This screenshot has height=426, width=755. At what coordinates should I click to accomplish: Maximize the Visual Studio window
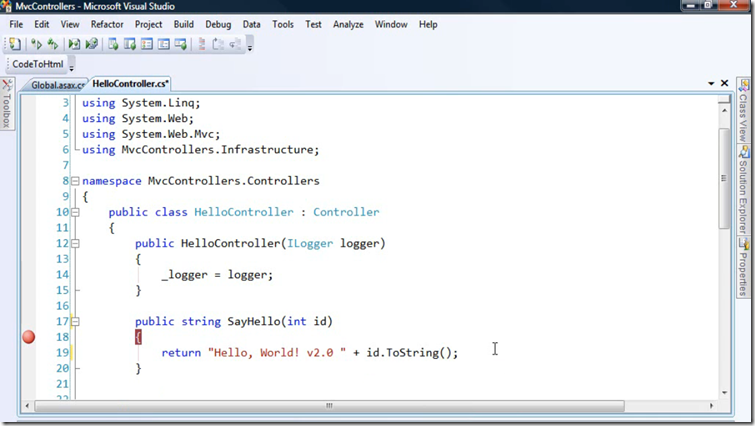[x=707, y=5]
